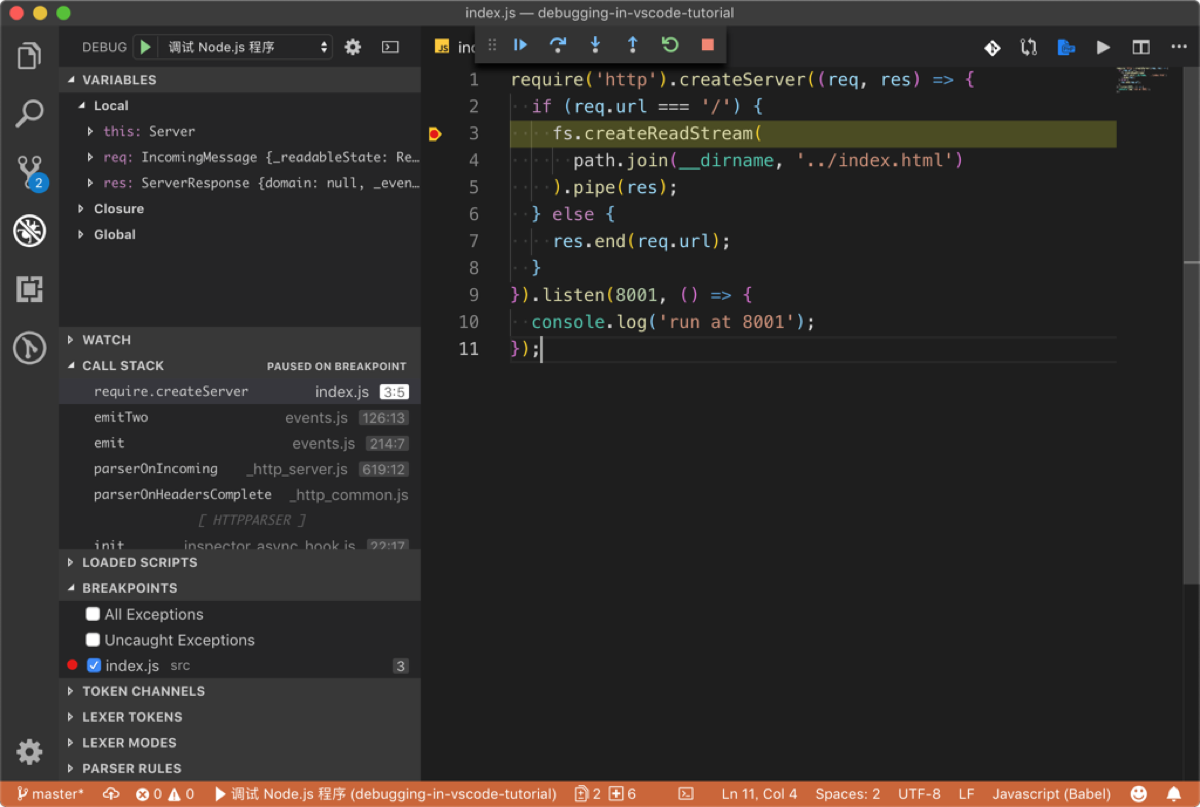
Task: Expand the Token Channels section
Action: pos(143,691)
